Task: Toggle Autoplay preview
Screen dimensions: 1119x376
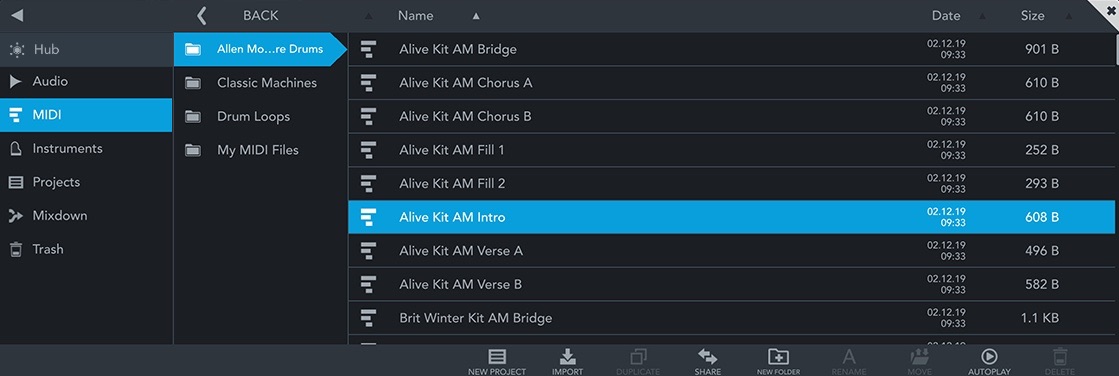Action: [x=989, y=362]
